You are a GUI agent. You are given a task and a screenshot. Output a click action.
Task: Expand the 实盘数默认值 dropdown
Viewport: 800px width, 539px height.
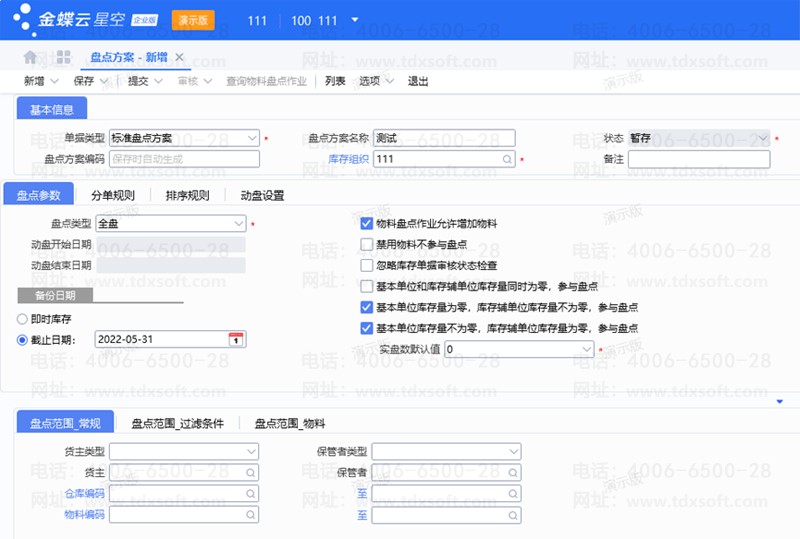pos(587,349)
